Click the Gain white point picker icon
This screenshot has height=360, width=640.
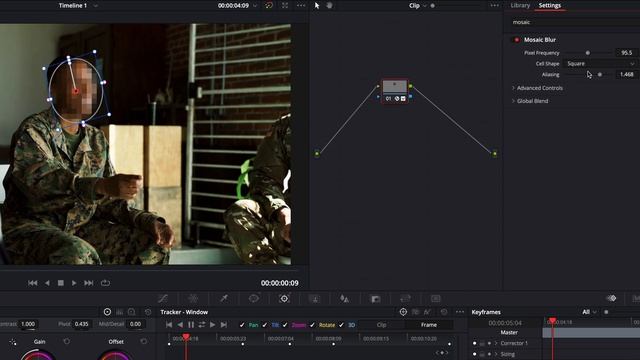(x=13, y=342)
